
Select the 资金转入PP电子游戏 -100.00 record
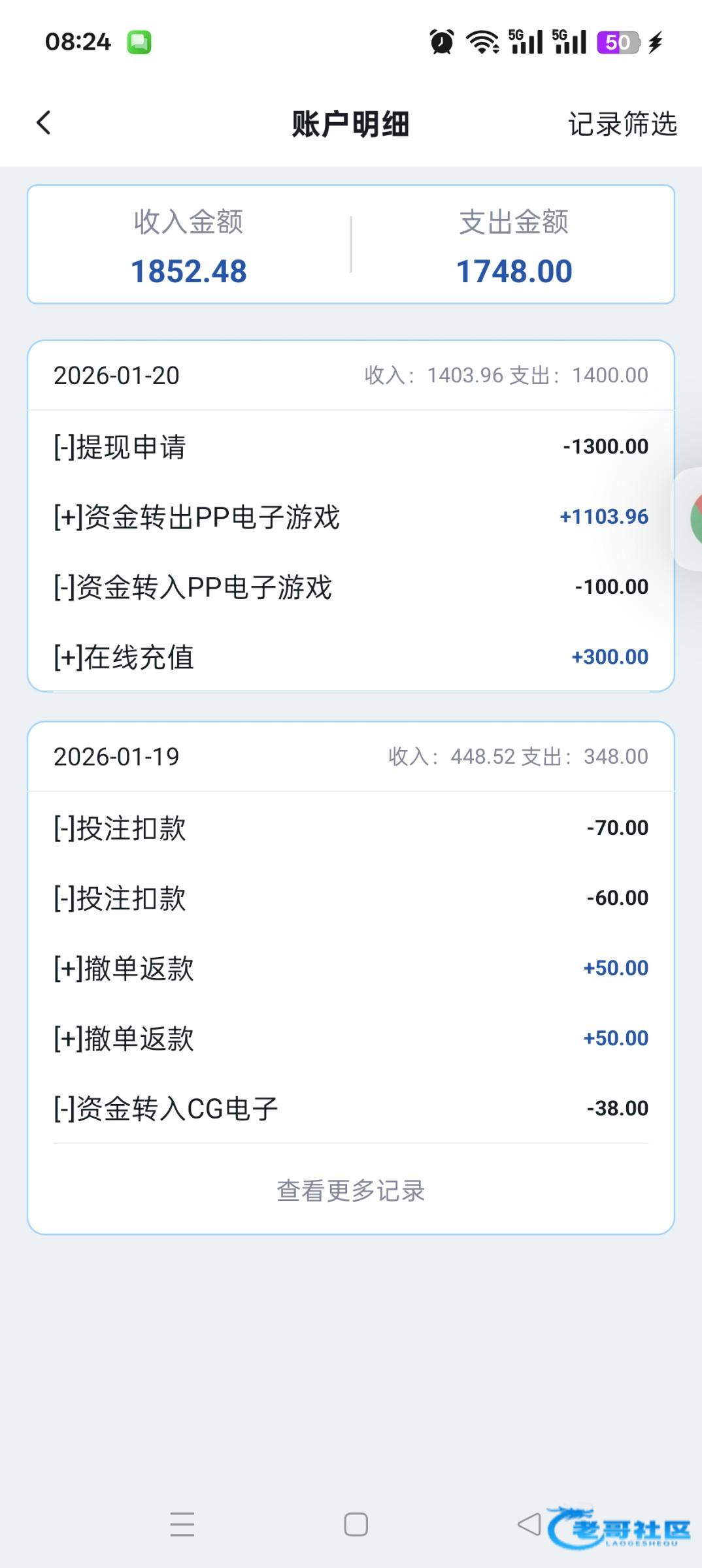351,587
